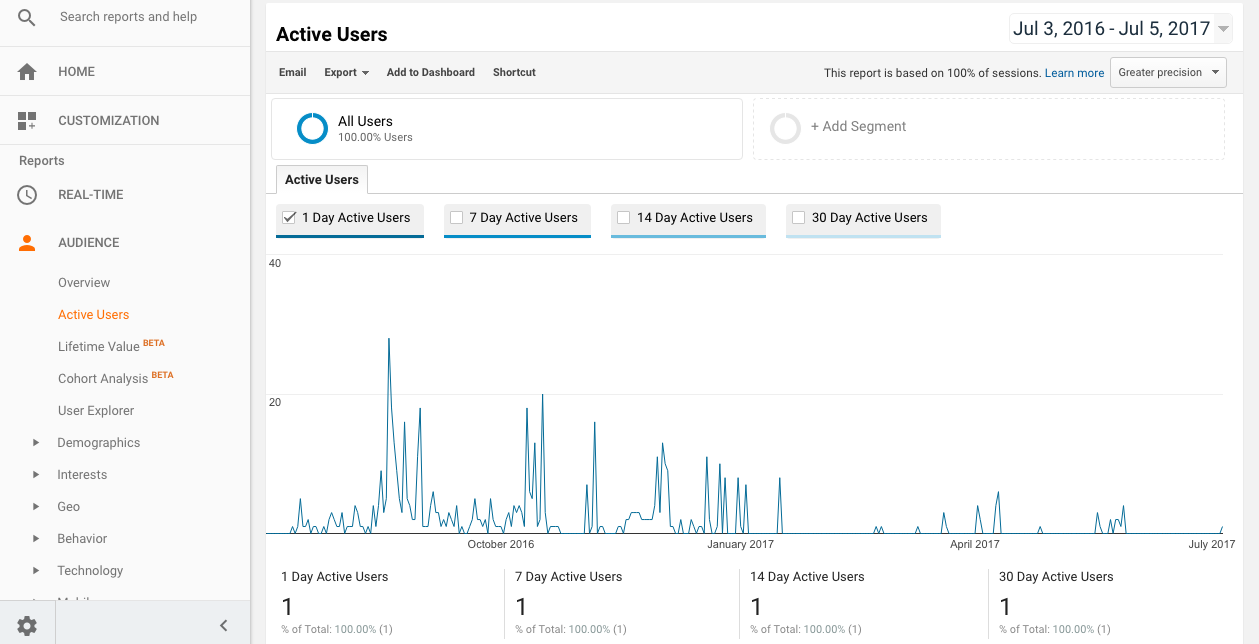This screenshot has width=1259, height=644.
Task: Check the 30 Day Active Users checkbox
Action: pos(798,217)
